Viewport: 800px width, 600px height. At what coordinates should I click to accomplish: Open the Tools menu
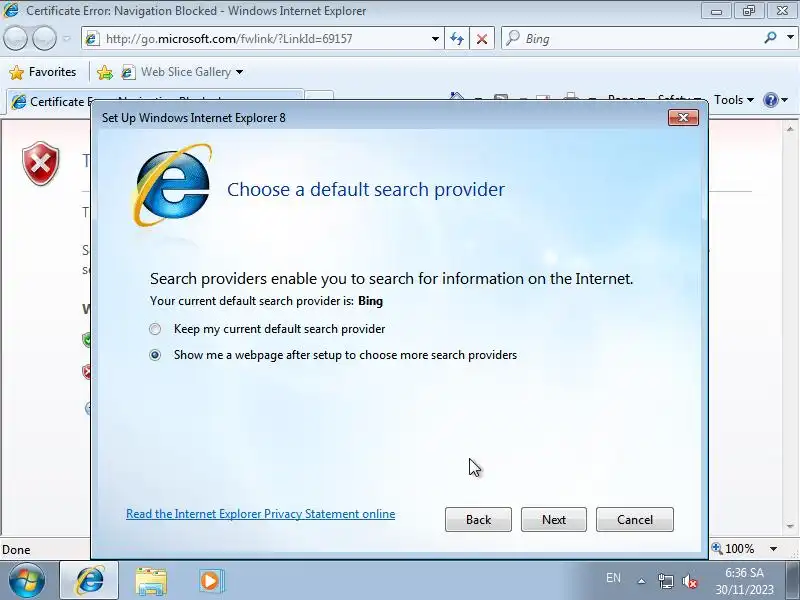(x=734, y=99)
